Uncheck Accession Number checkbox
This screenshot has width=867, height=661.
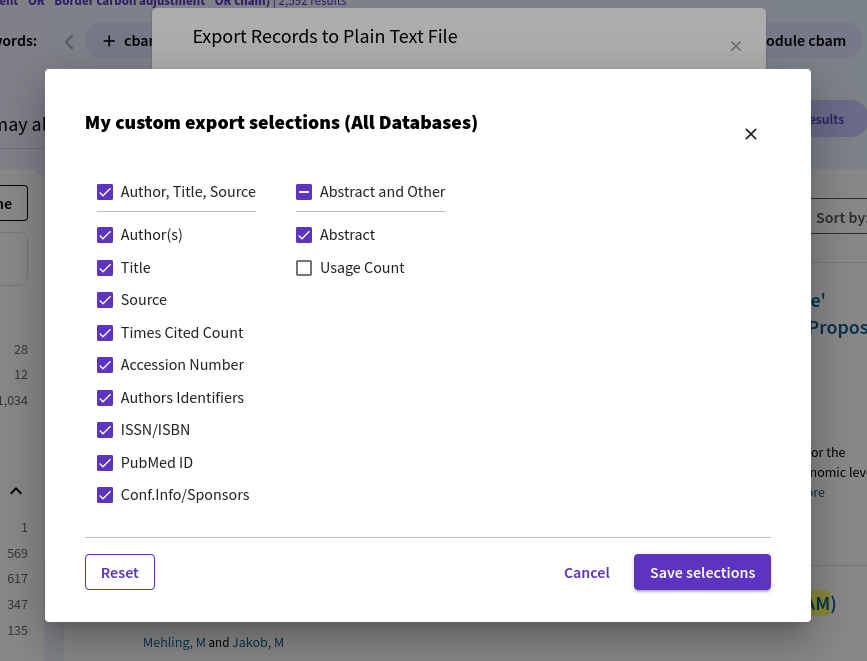(x=105, y=365)
